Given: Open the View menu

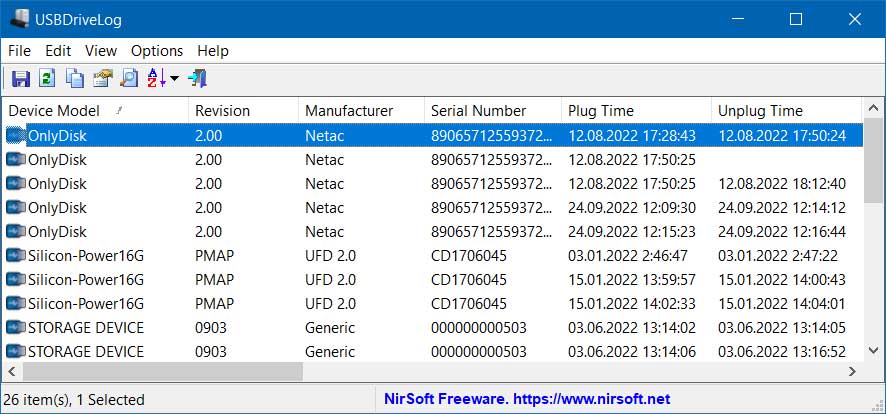Looking at the screenshot, I should 101,51.
